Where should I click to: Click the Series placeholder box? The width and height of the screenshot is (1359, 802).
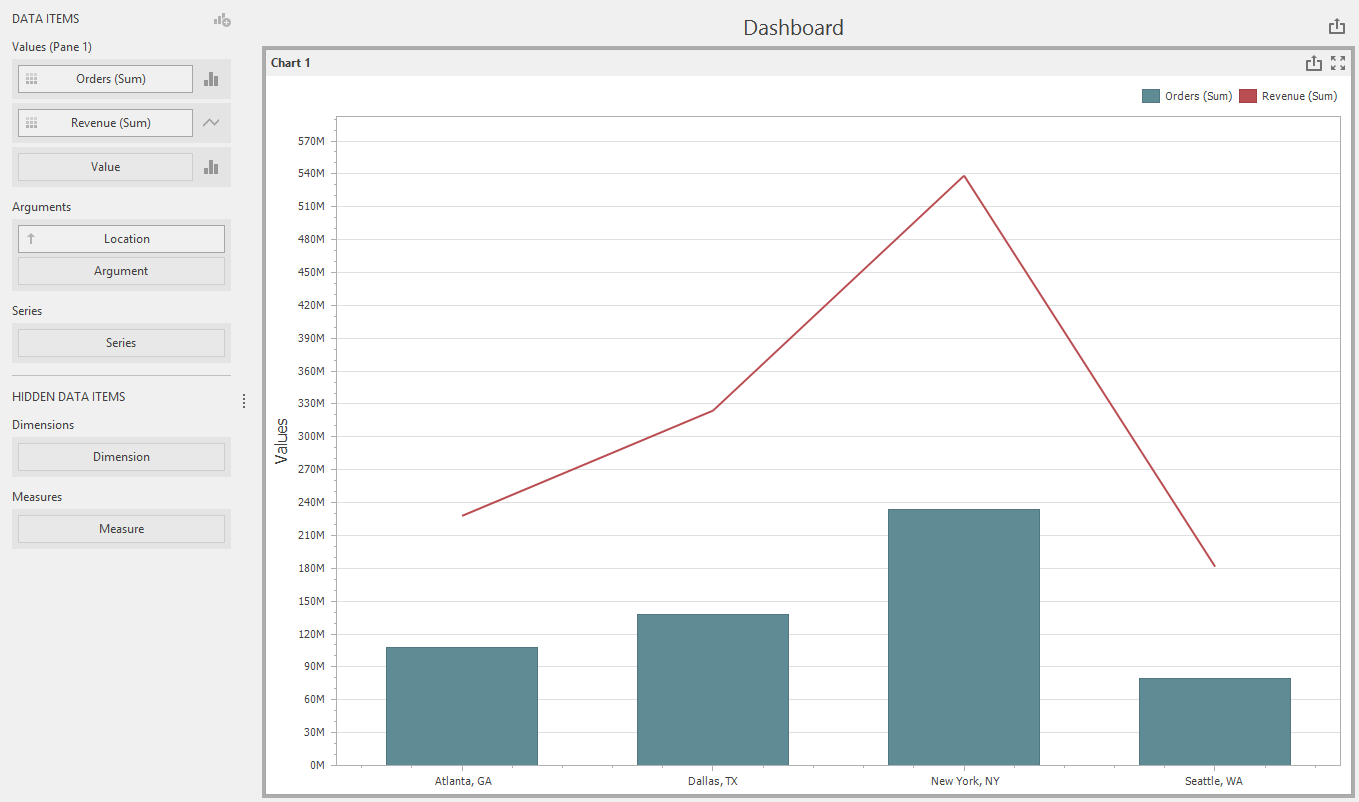pos(121,343)
